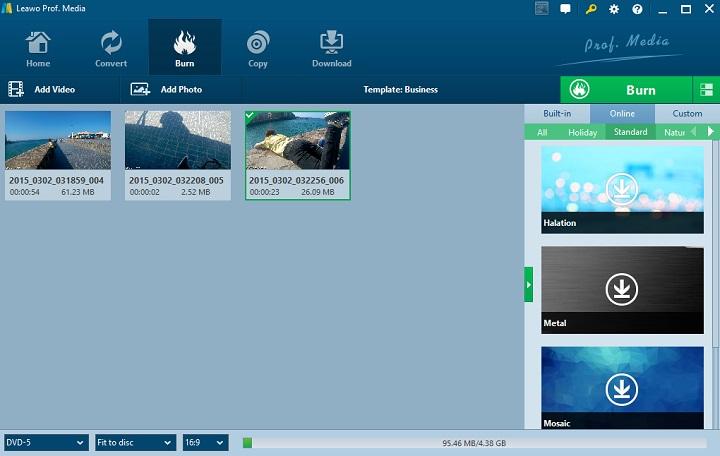This screenshot has width=720, height=456.
Task: Click the Metal template name label
Action: (x=555, y=323)
